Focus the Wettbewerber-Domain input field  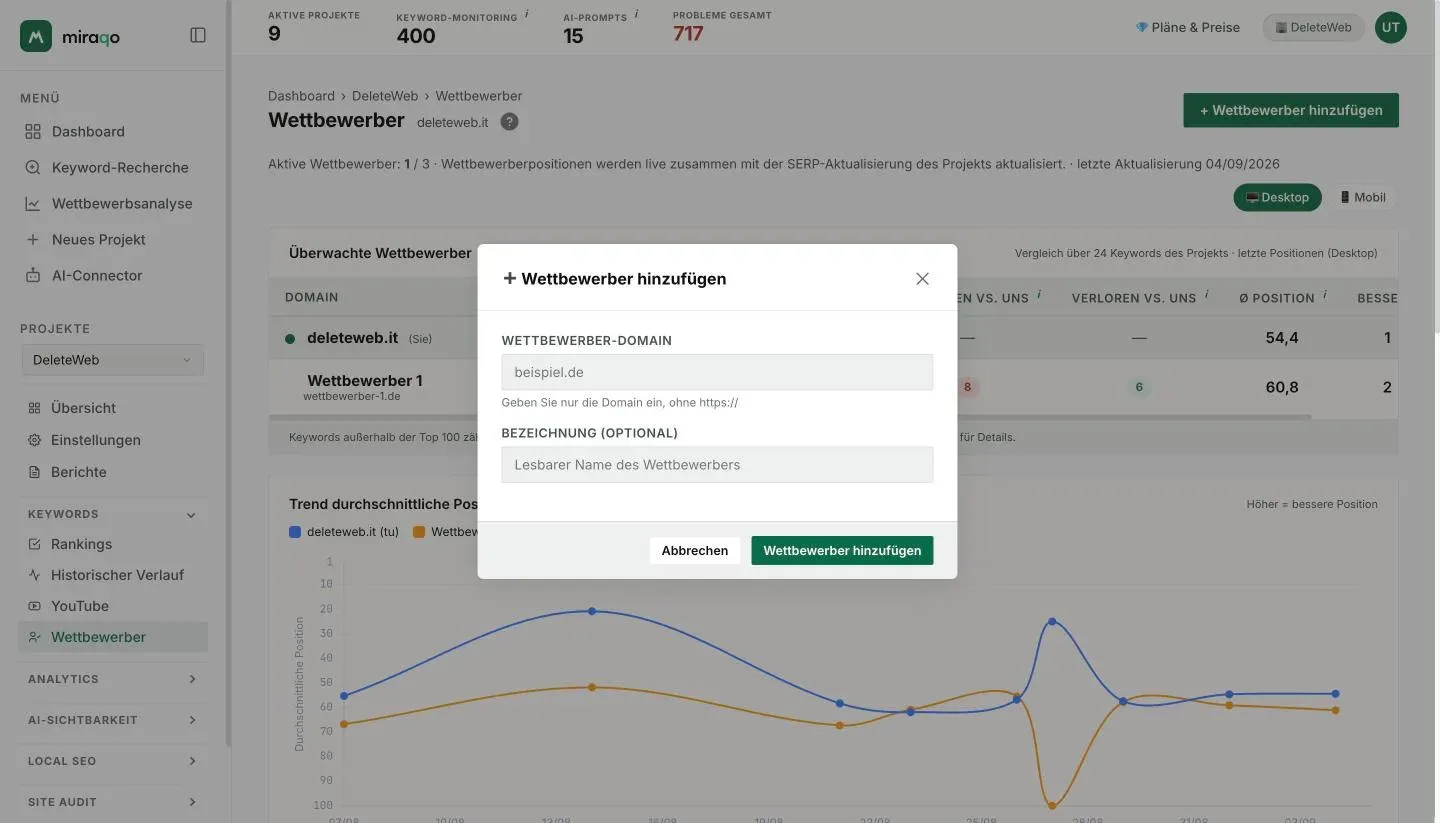click(x=717, y=372)
